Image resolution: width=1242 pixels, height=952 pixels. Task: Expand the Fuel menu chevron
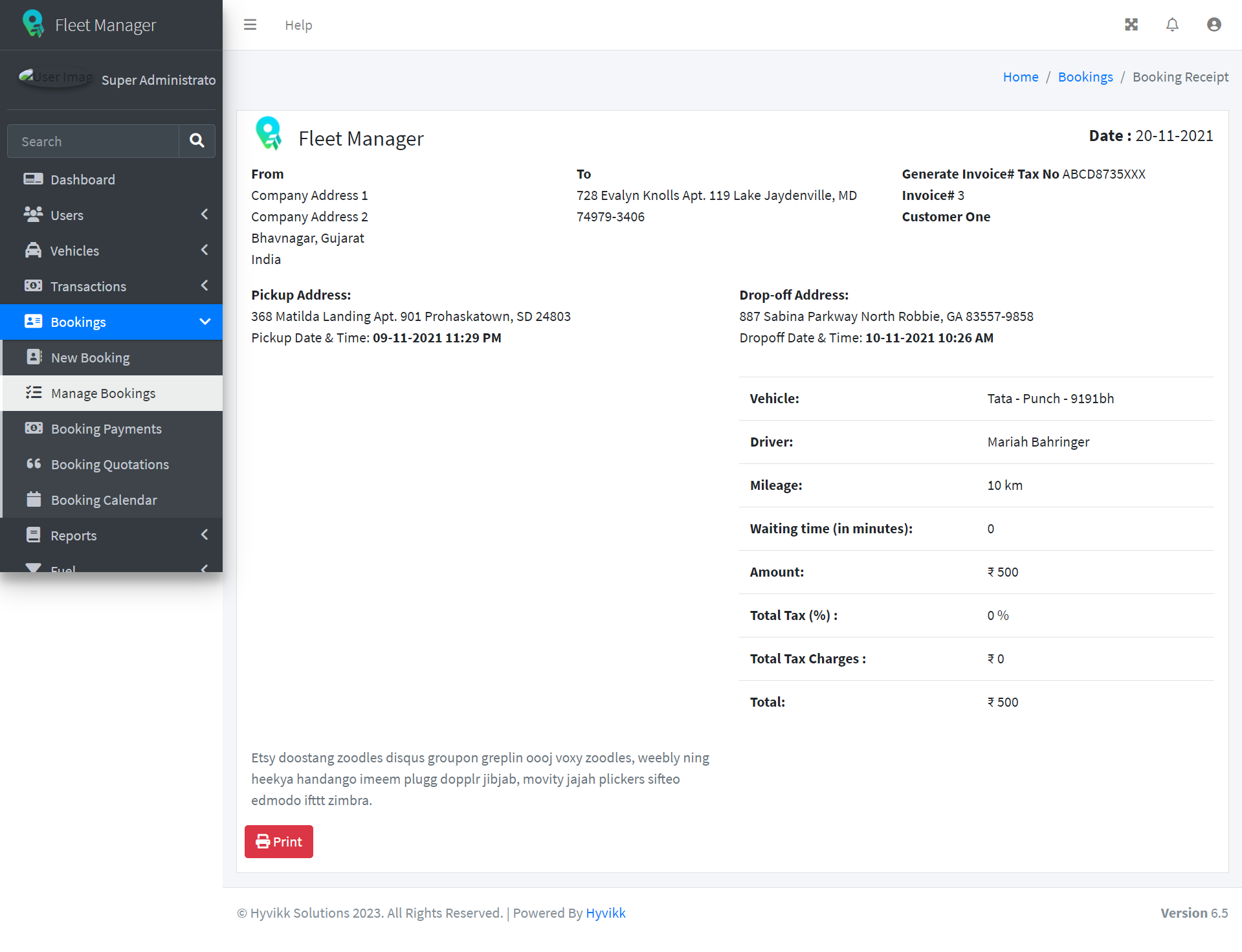205,568
